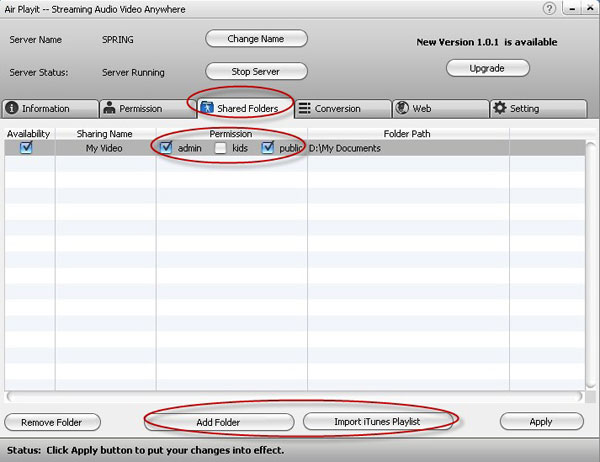
Task: Click the horizontal scrollbar under folder list
Action: [x=295, y=397]
